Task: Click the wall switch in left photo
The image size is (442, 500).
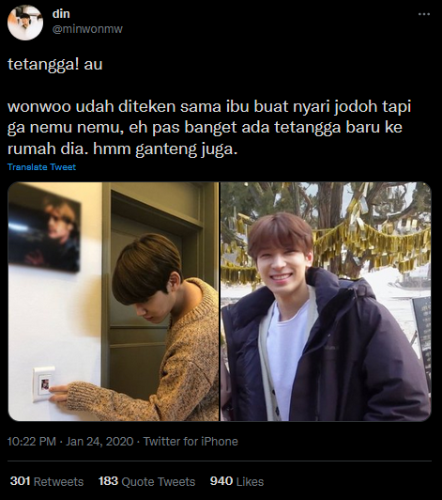Action: click(x=44, y=384)
